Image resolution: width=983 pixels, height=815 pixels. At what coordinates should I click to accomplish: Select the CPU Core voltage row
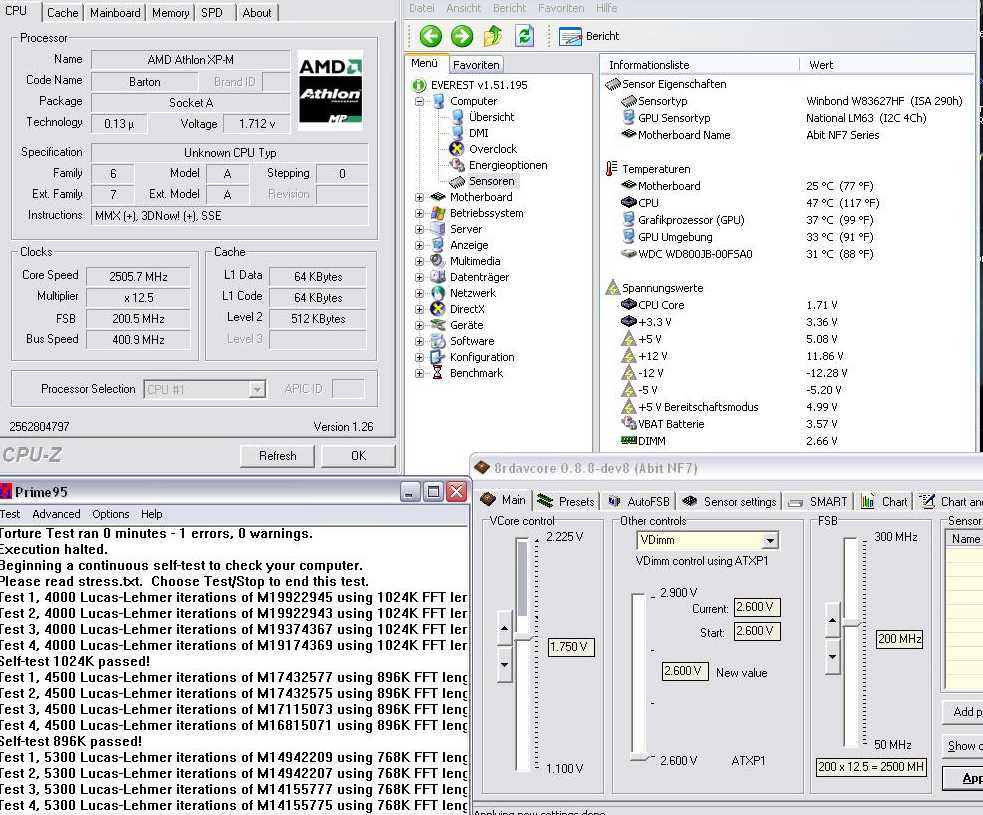729,305
